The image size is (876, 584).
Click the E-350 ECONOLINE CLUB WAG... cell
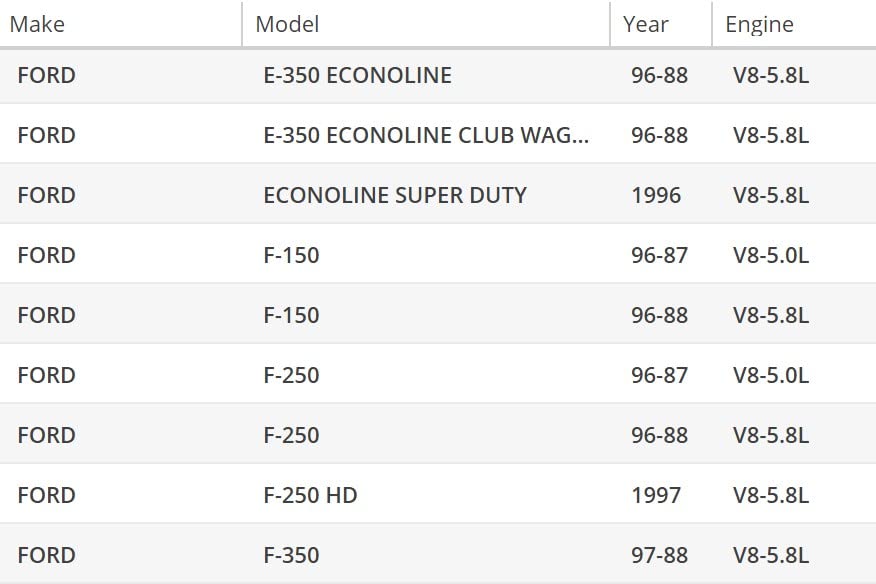[x=426, y=135]
